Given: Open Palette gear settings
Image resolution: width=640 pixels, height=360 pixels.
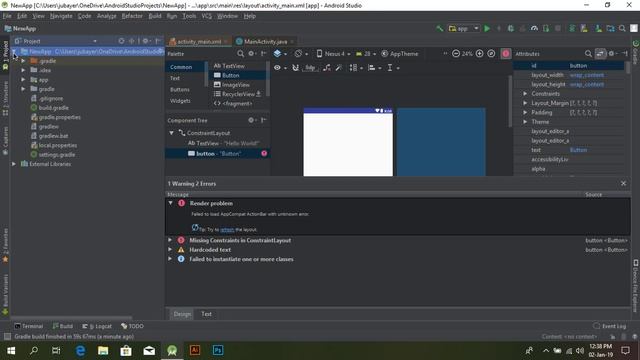Looking at the screenshot, I should (252, 54).
